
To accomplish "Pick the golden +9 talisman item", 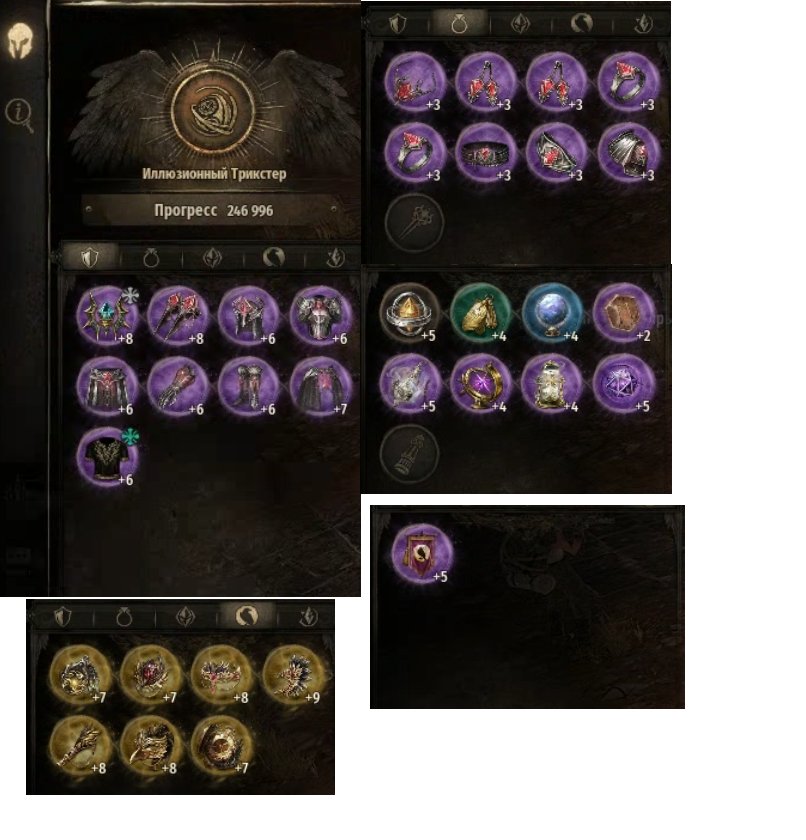I will click(293, 675).
